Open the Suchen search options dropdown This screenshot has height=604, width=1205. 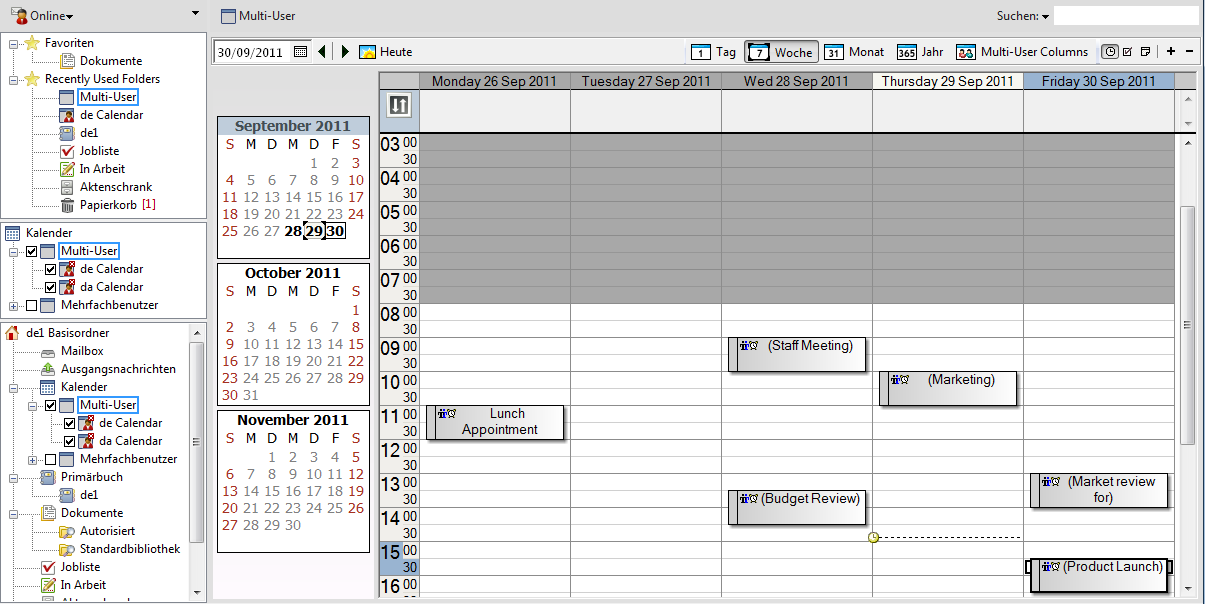click(1023, 16)
